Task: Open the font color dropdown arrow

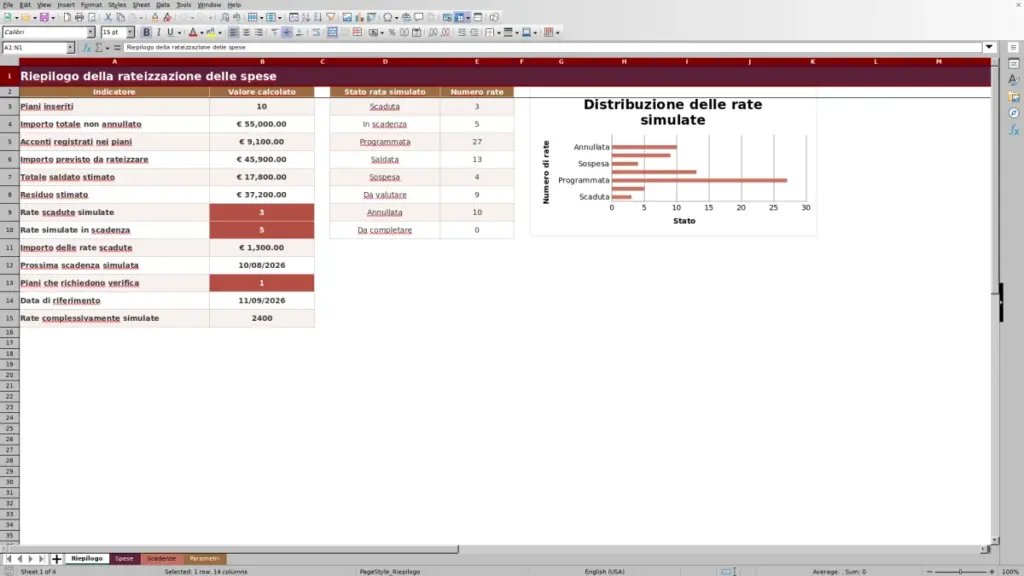Action: click(x=202, y=33)
